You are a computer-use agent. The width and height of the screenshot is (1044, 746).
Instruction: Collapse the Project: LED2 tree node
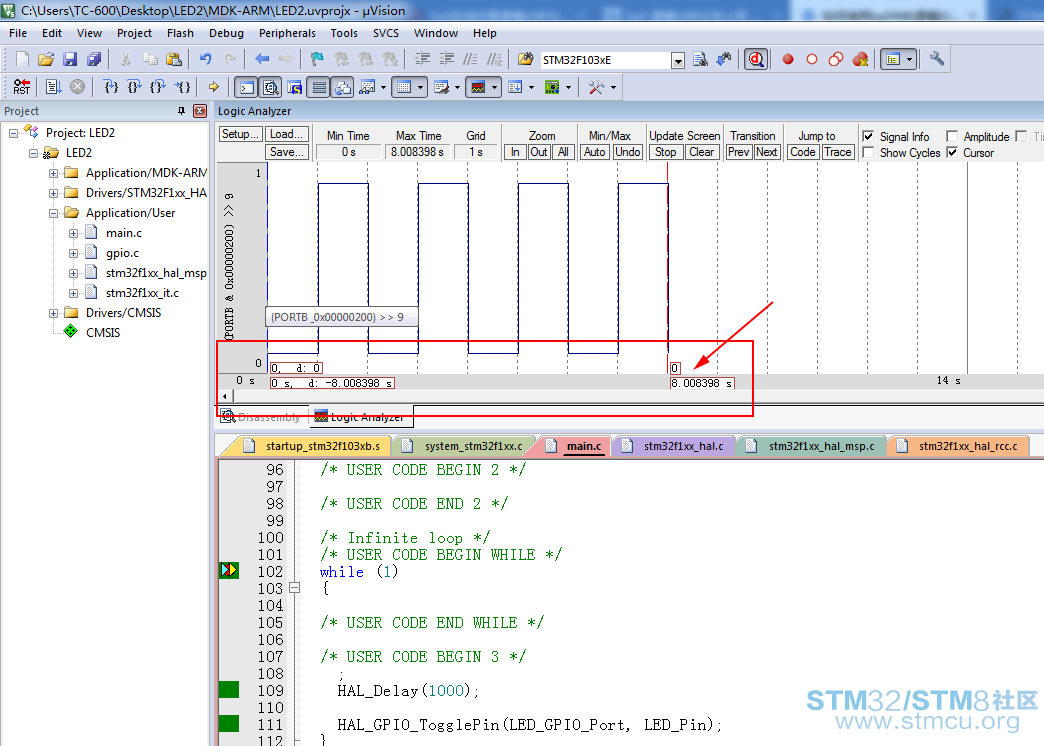pyautogui.click(x=13, y=133)
